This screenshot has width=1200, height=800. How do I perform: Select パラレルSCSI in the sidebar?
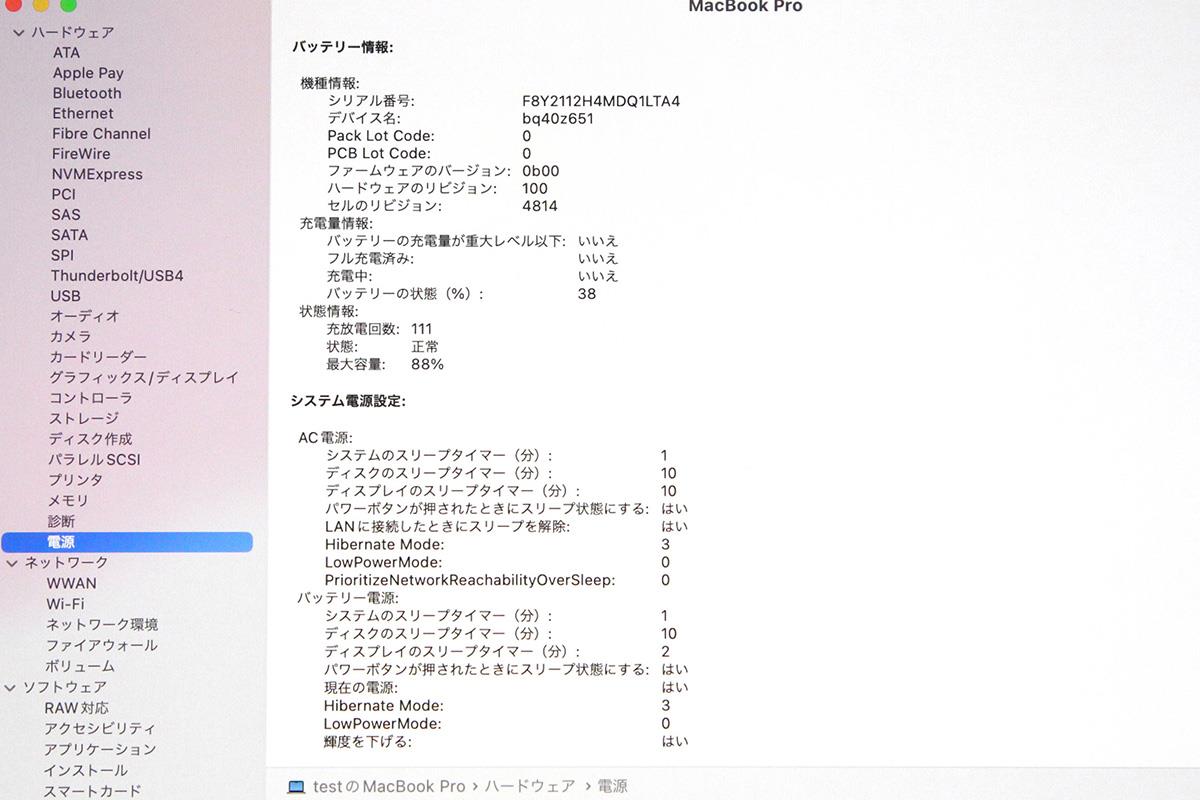pos(94,459)
